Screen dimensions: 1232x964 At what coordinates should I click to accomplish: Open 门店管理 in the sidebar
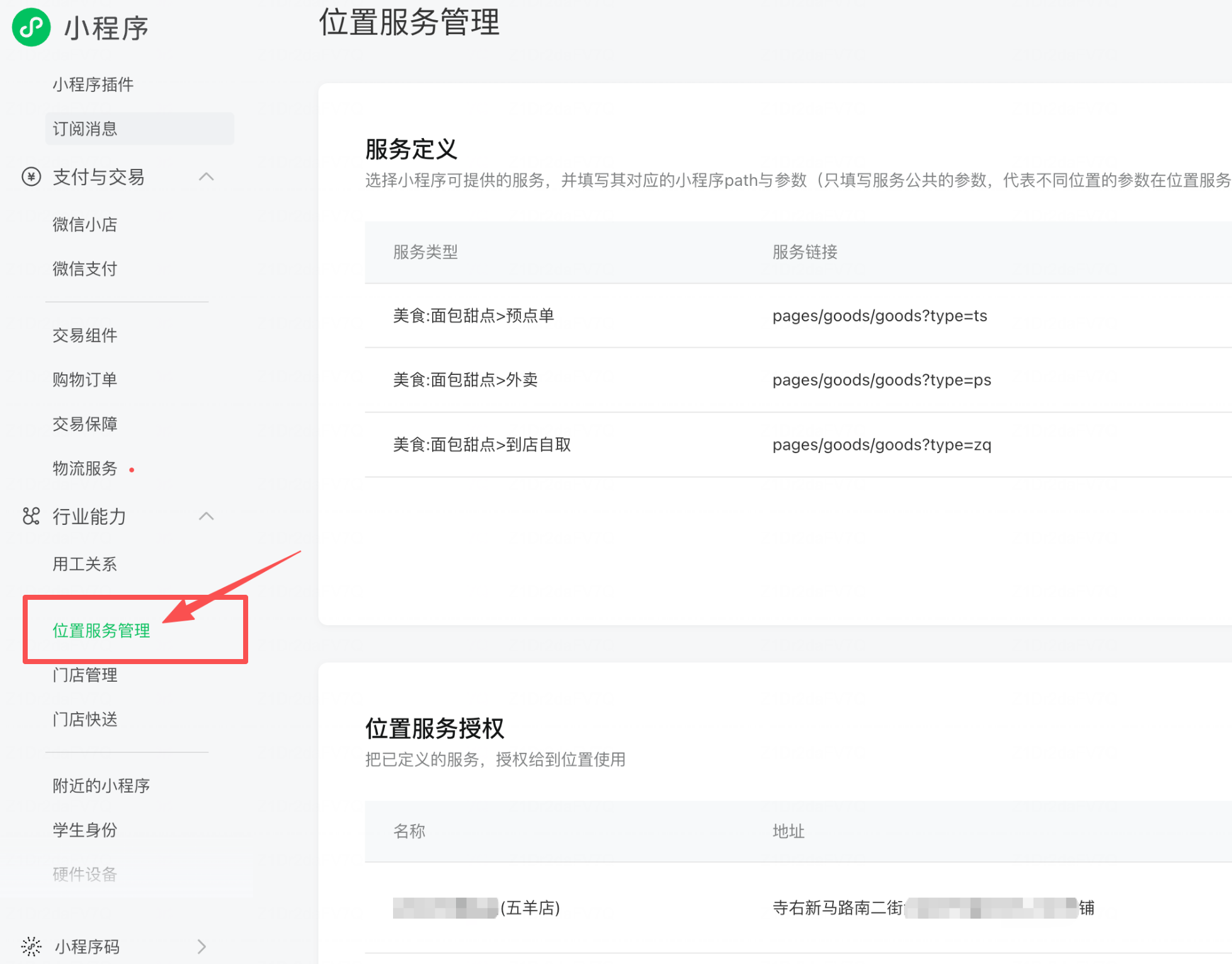coord(85,675)
